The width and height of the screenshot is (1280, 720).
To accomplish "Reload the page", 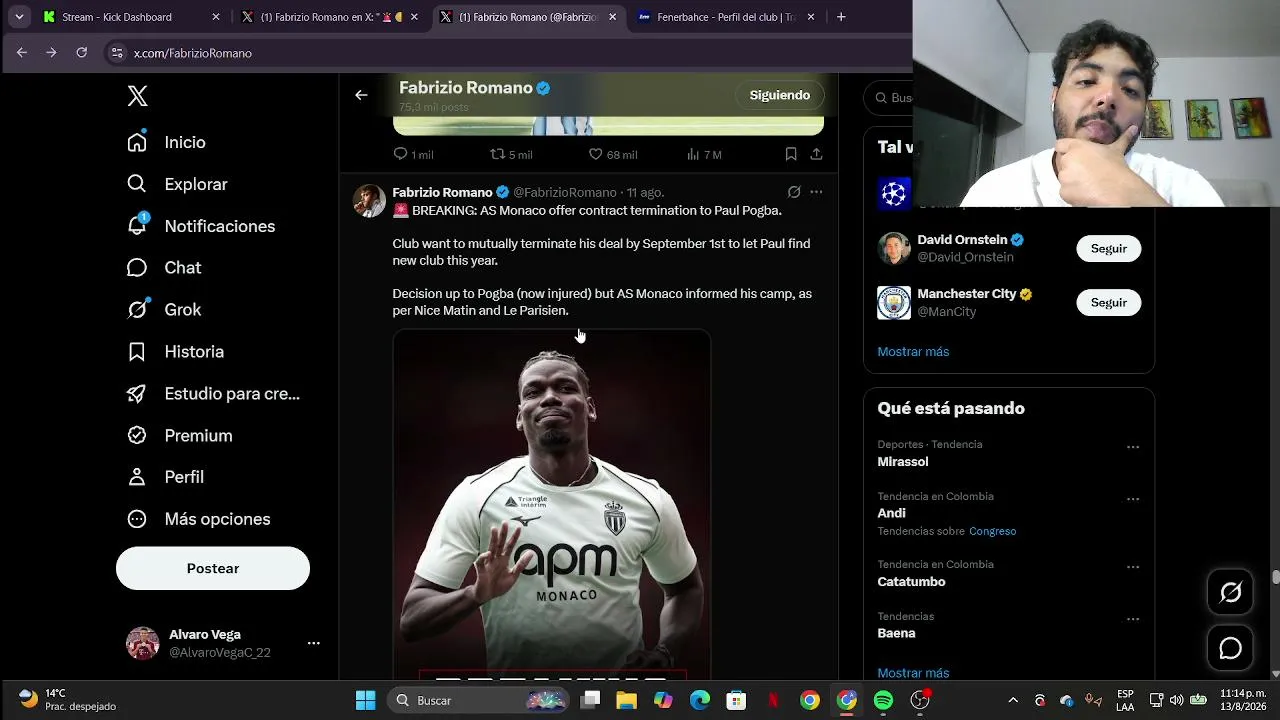I will pyautogui.click(x=82, y=53).
